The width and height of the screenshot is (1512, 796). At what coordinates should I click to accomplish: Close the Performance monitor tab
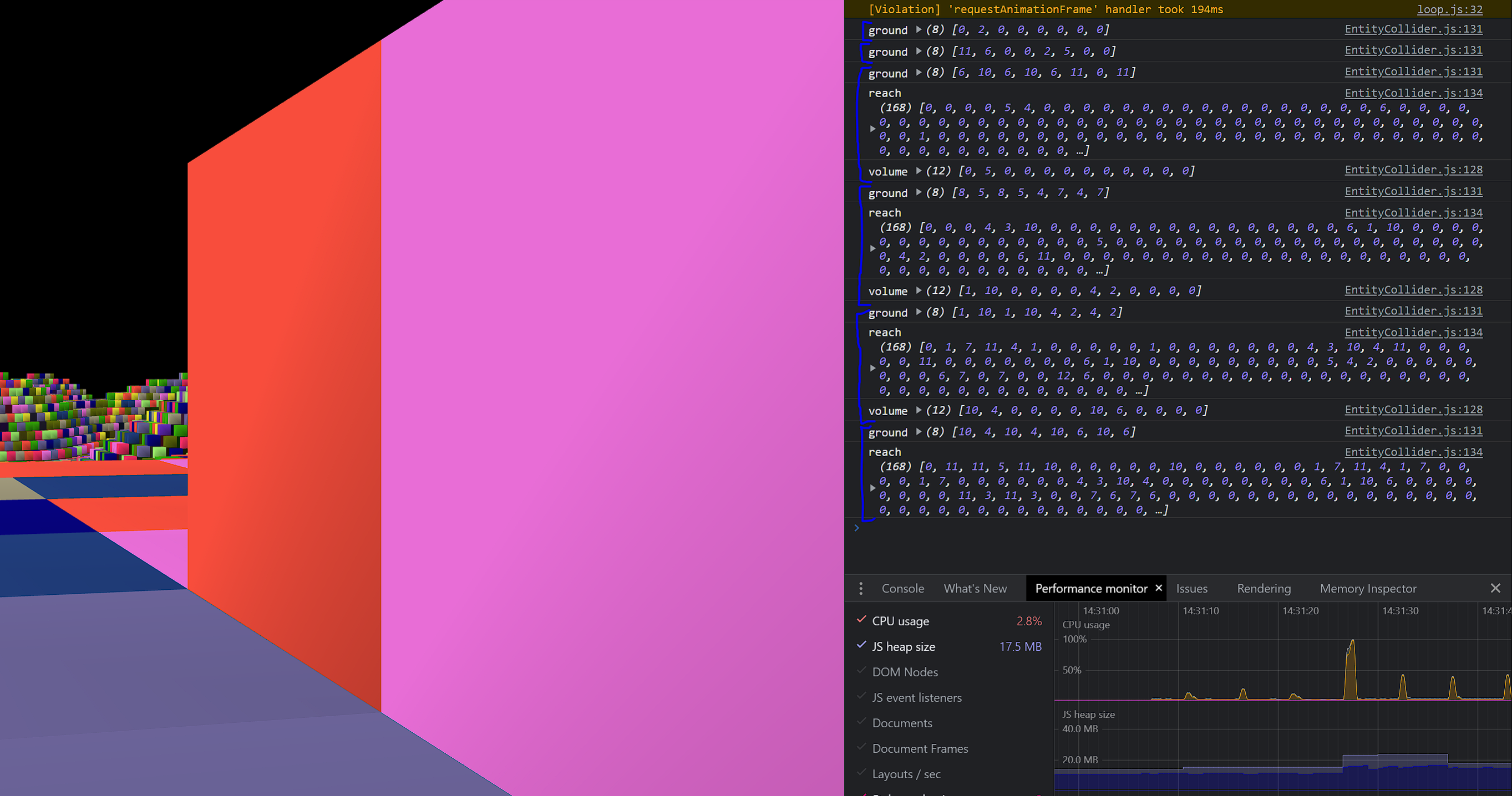[x=1158, y=588]
